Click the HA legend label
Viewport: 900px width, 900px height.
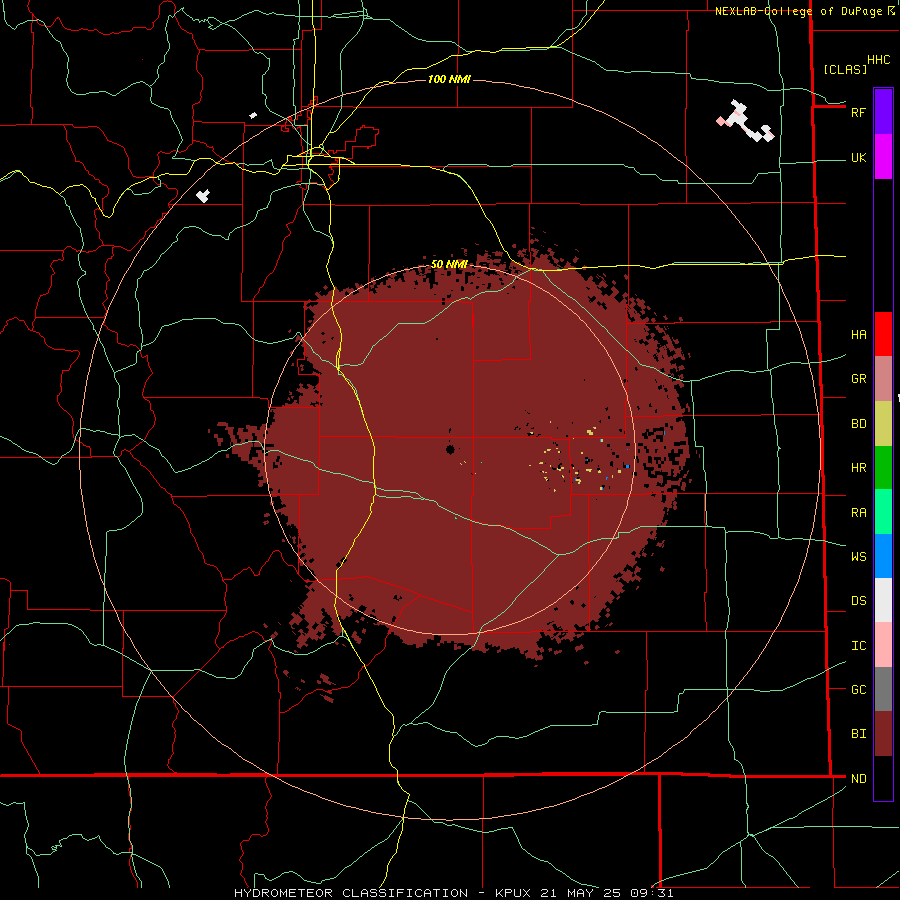pos(858,335)
